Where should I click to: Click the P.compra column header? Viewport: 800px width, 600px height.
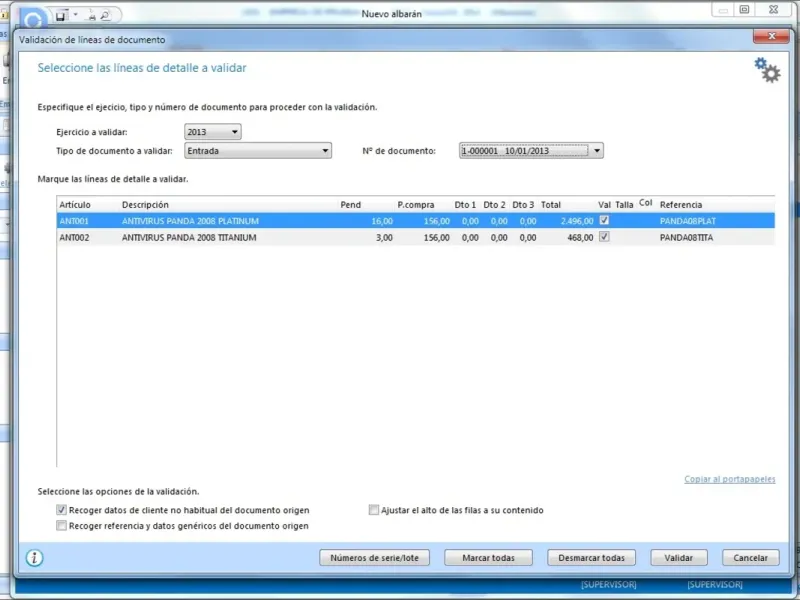coord(416,205)
